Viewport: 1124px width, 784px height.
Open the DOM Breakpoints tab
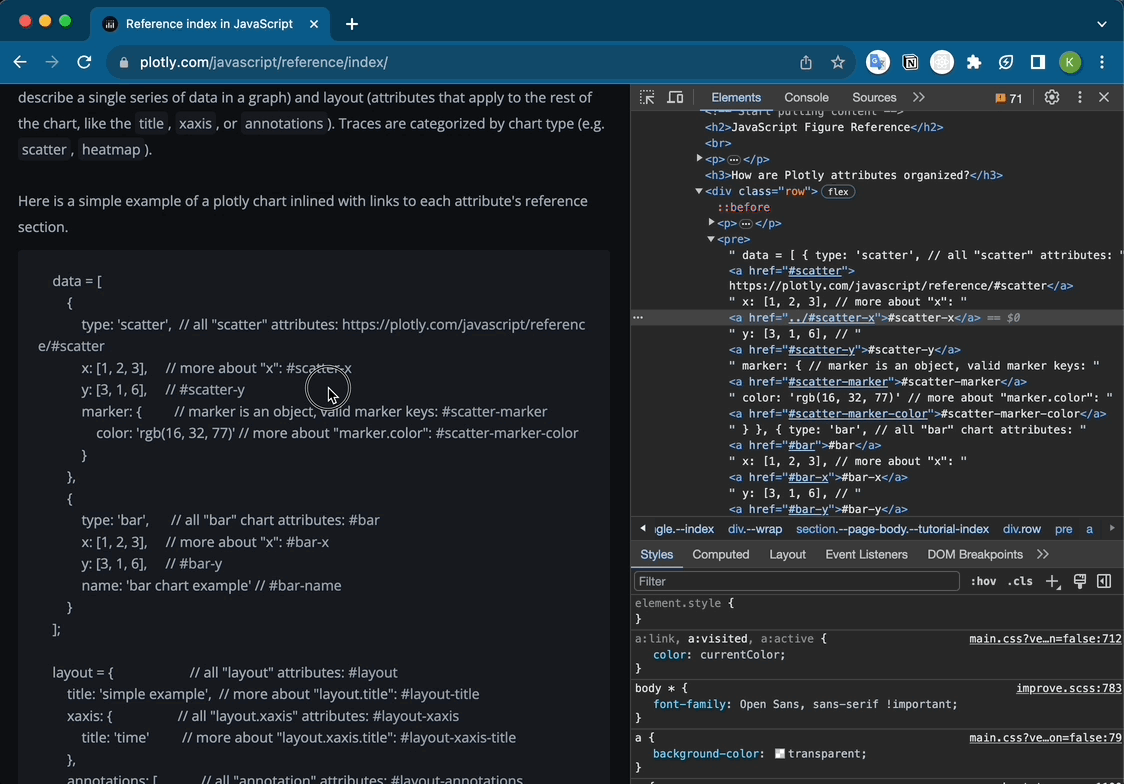point(974,555)
